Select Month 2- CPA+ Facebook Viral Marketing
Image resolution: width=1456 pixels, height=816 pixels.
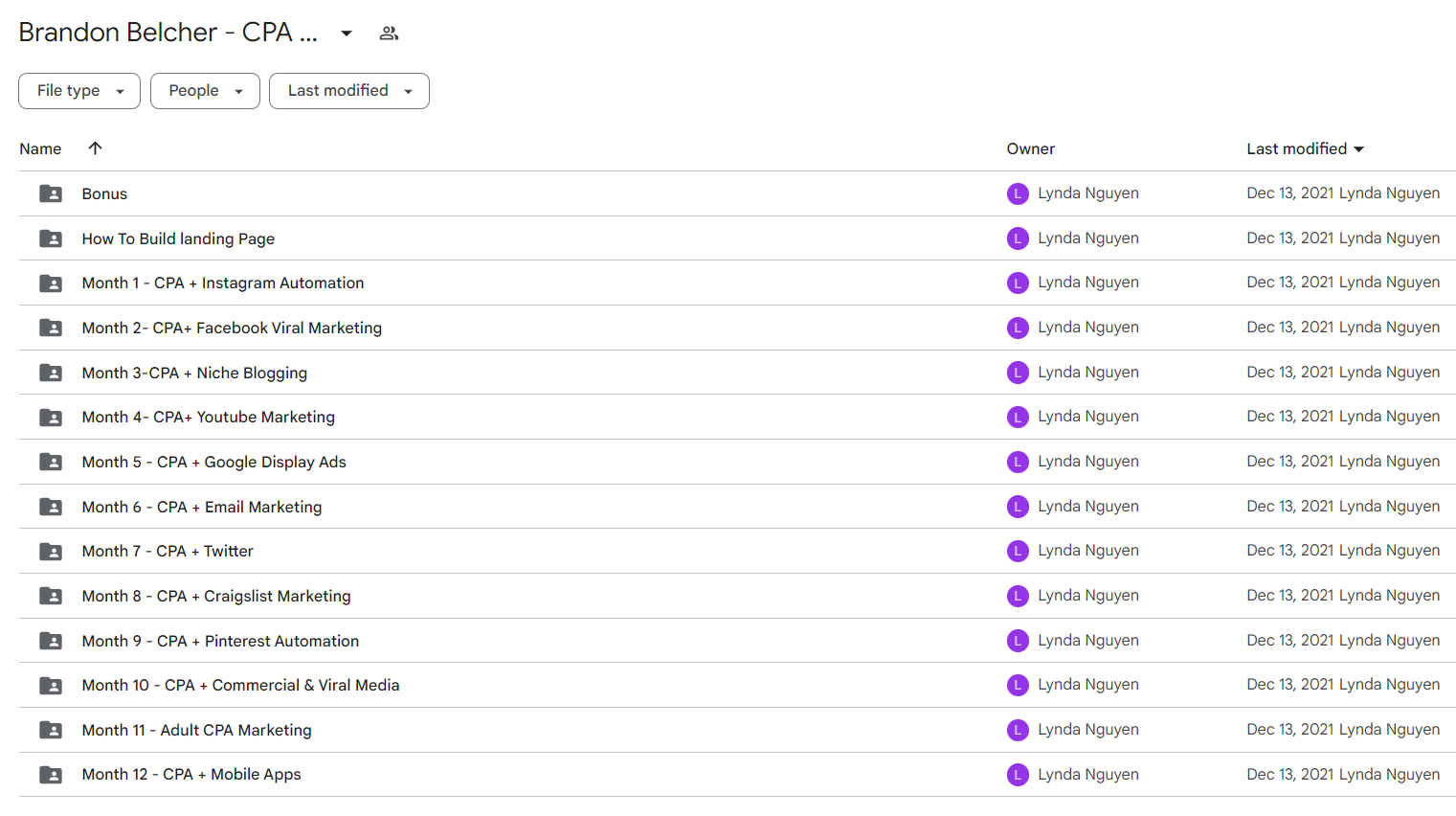pos(232,328)
